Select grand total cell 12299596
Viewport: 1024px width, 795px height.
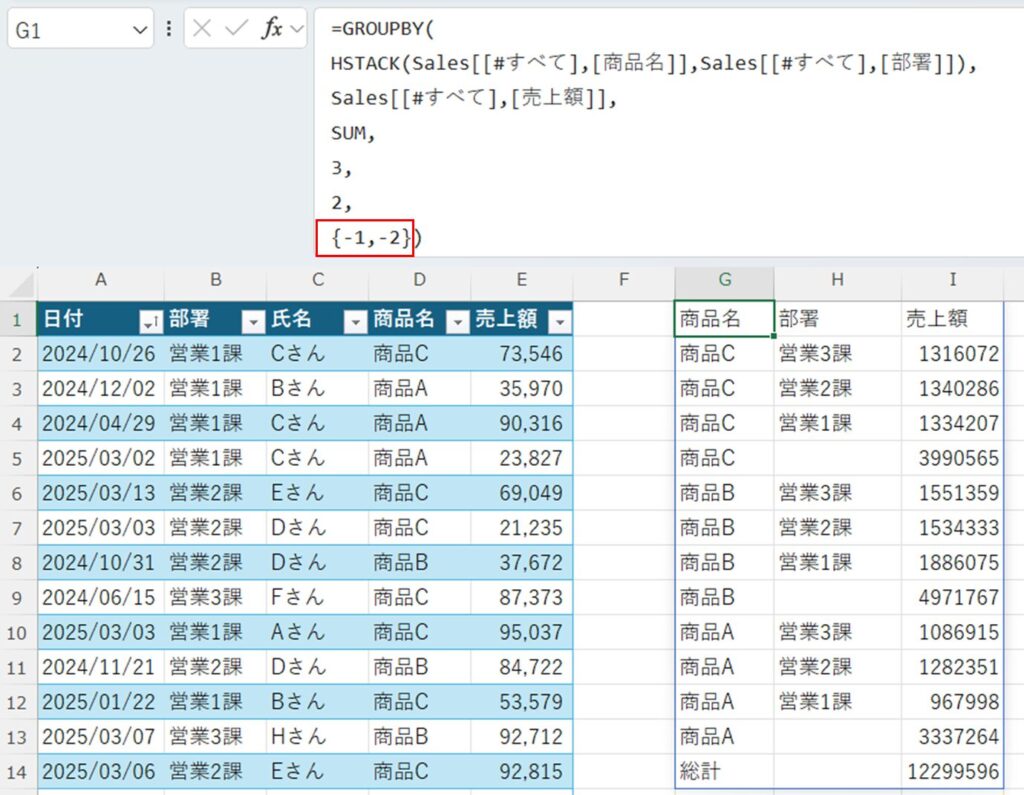953,771
